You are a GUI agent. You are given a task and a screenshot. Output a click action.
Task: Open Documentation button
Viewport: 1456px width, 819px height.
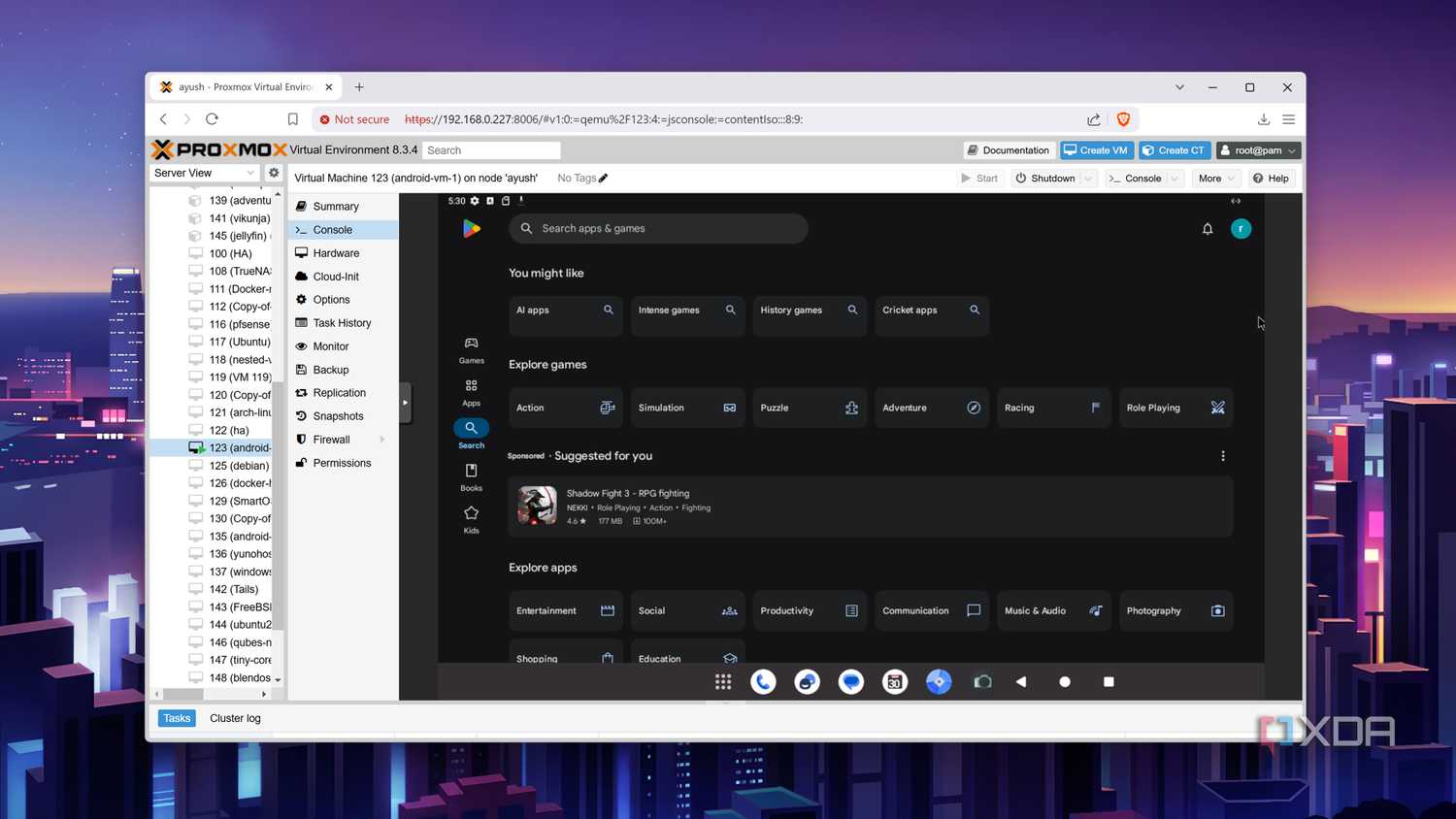(x=1008, y=150)
